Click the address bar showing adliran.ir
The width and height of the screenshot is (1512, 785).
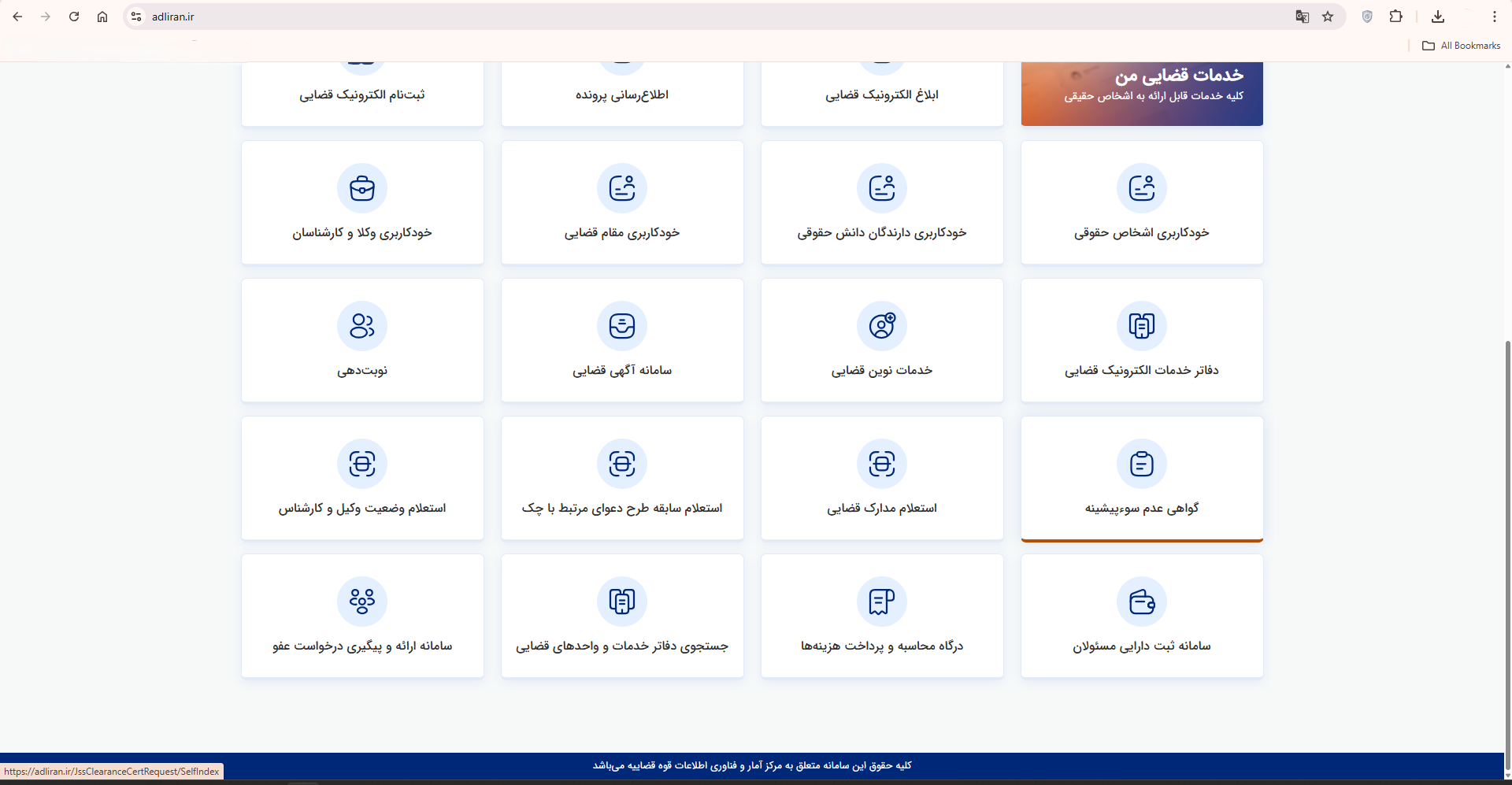tap(709, 17)
